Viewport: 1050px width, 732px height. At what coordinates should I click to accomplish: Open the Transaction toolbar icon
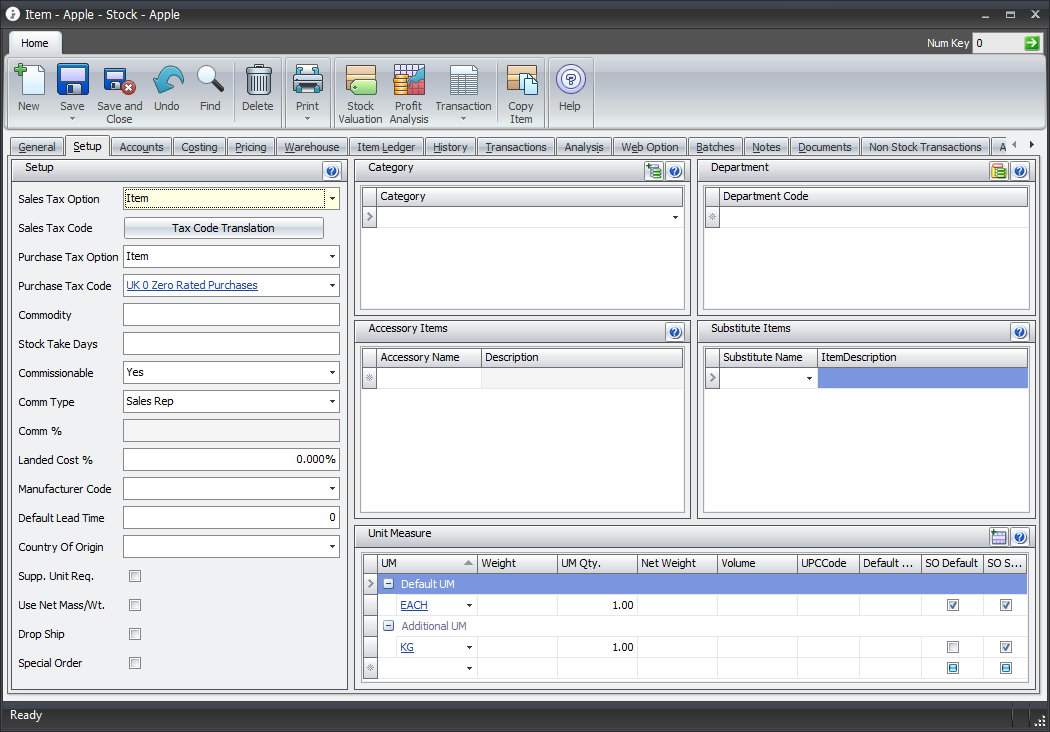click(463, 82)
